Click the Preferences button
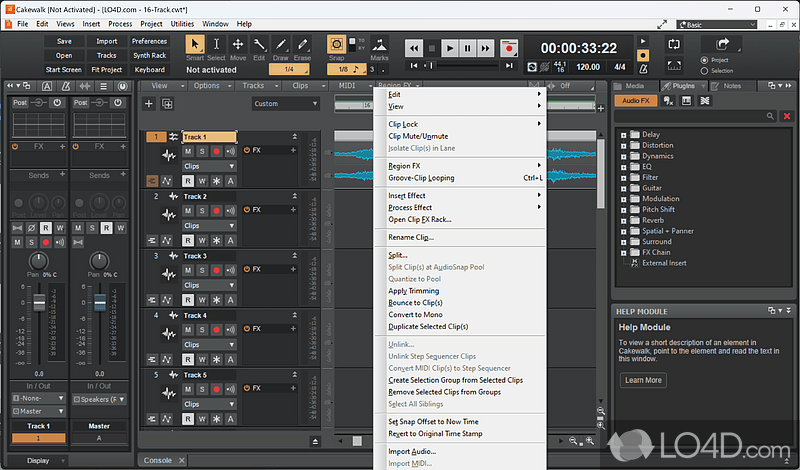This screenshot has height=470, width=800. click(149, 41)
